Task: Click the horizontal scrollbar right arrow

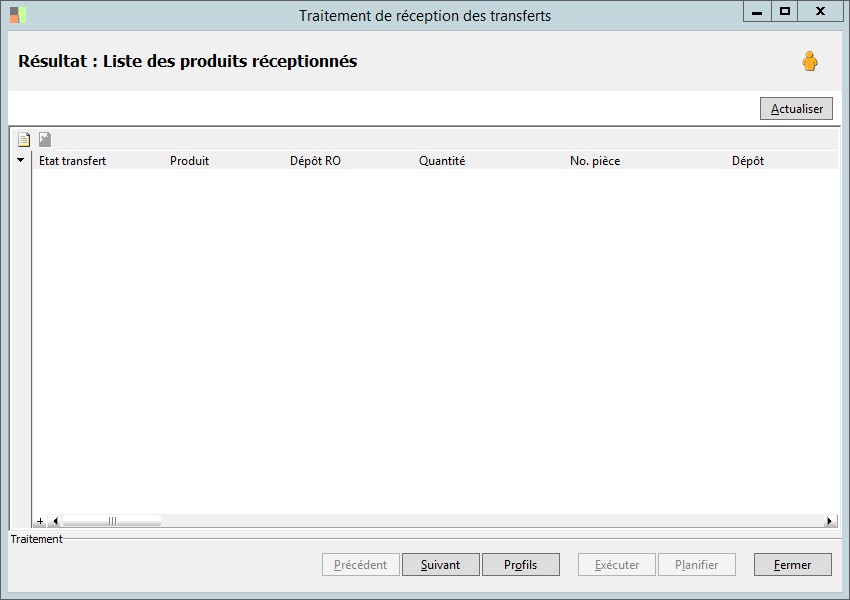Action: pos(829,521)
